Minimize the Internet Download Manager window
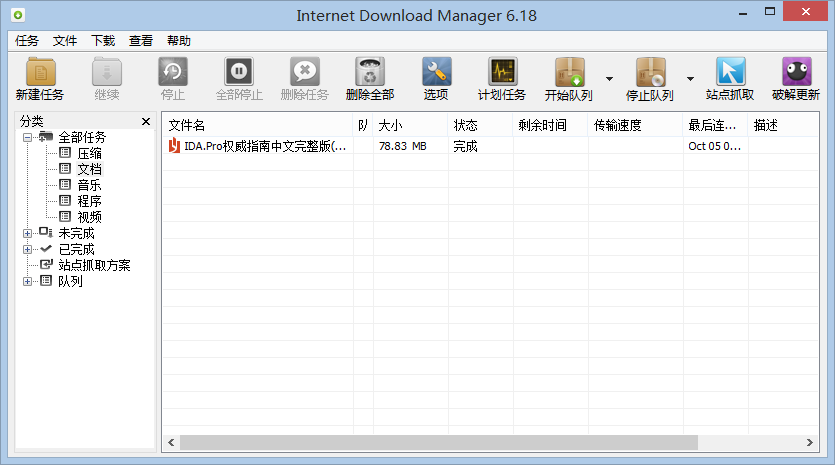 [x=743, y=13]
